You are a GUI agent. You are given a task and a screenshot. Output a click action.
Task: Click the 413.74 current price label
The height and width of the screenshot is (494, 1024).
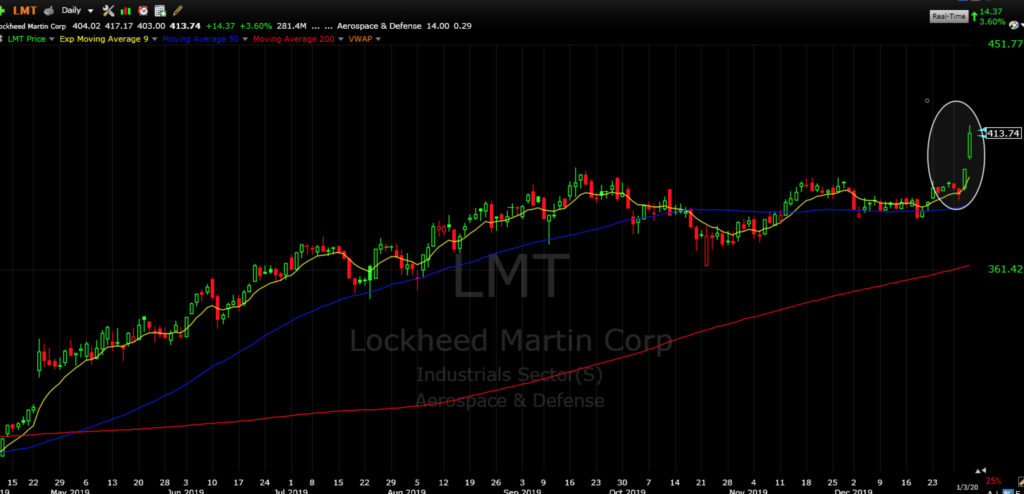[x=1003, y=133]
